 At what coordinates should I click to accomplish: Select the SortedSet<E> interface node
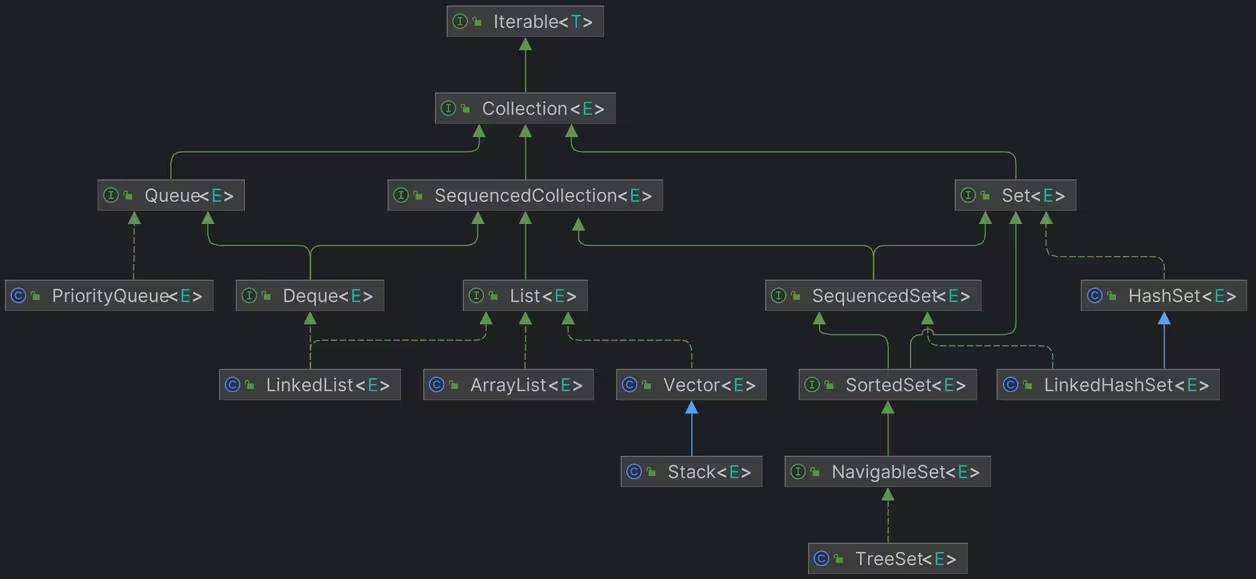[887, 385]
